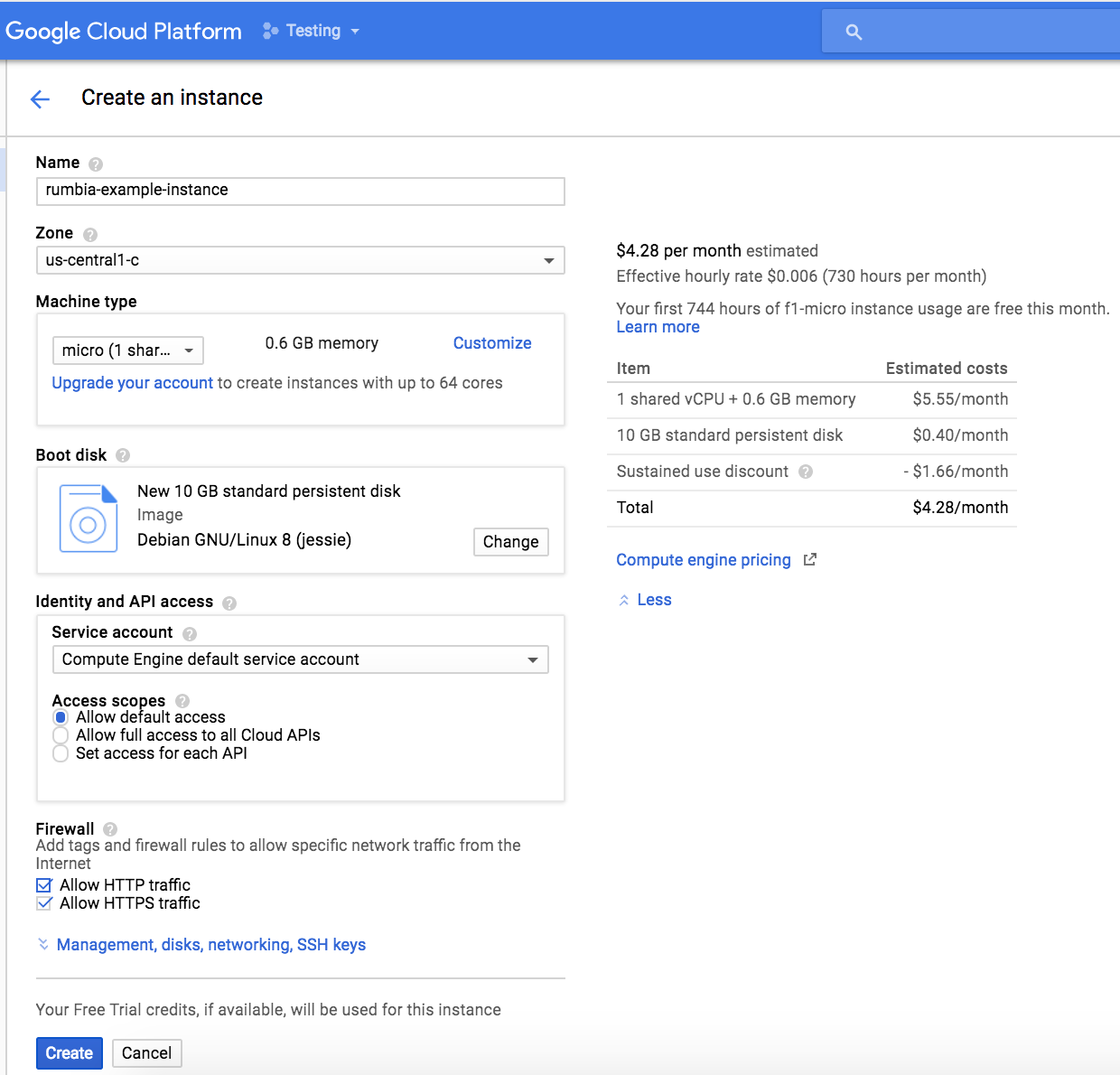Viewport: 1120px width, 1075px height.
Task: Click the $4.28/month Total value
Action: click(960, 508)
